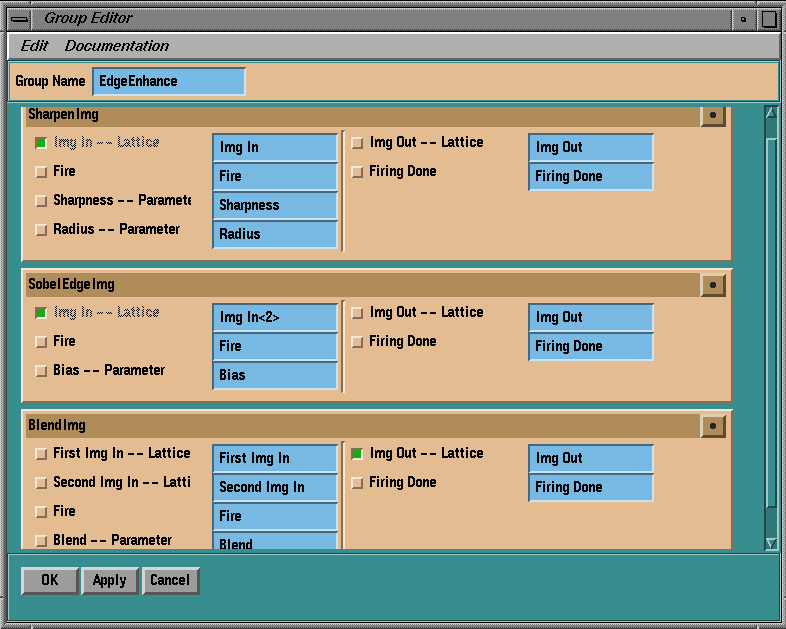This screenshot has width=786, height=629.
Task: Click the Cancel button
Action: (170, 580)
